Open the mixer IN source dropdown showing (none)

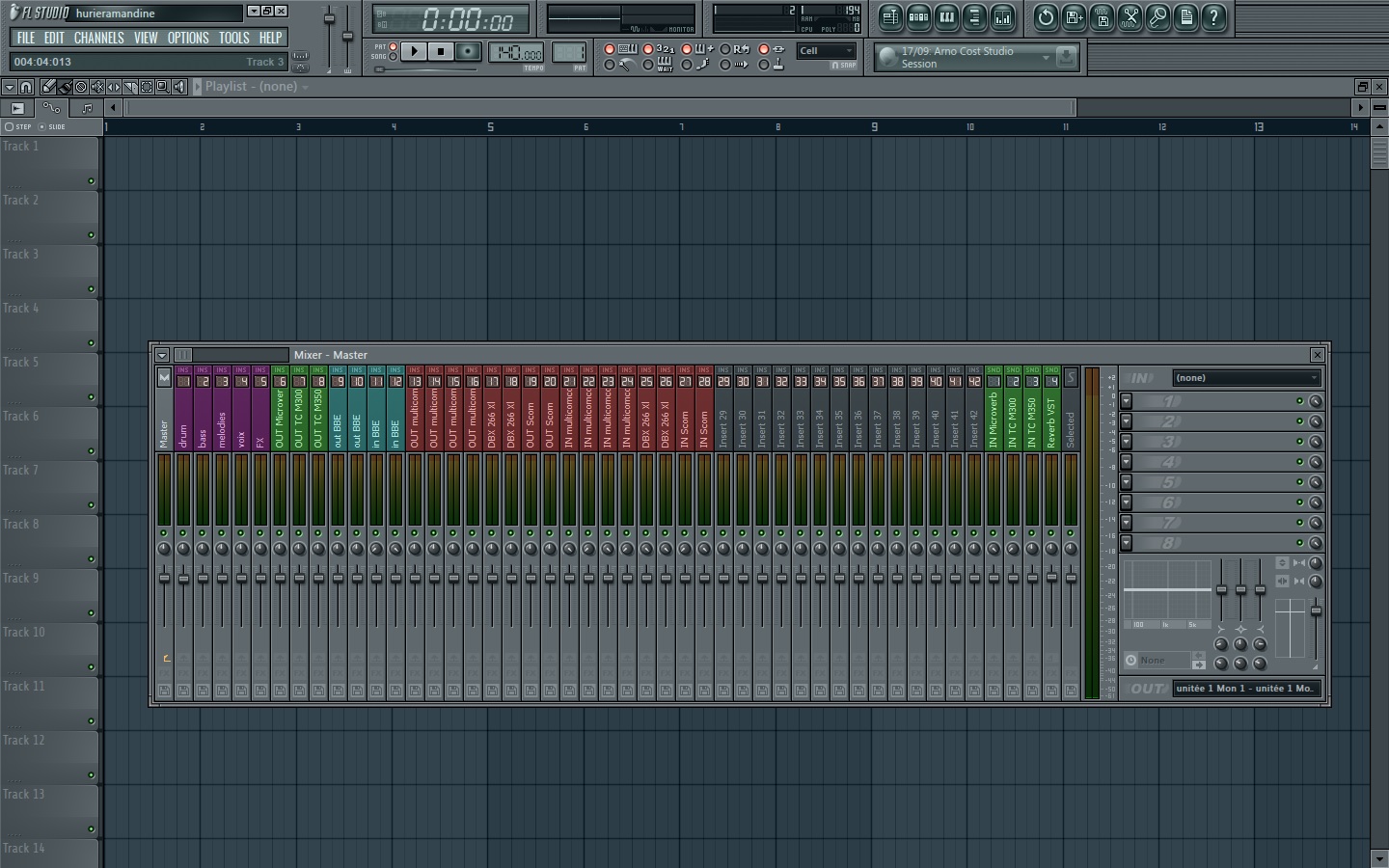1246,377
